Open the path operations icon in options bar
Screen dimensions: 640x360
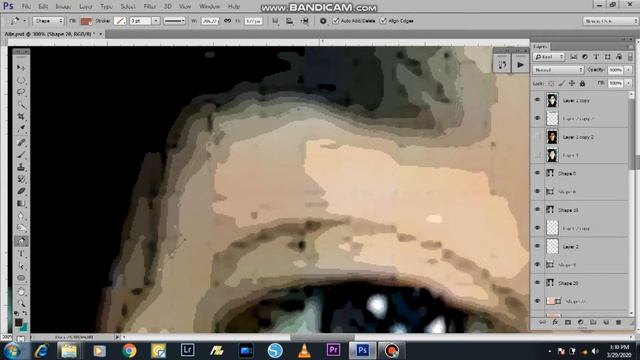275,21
